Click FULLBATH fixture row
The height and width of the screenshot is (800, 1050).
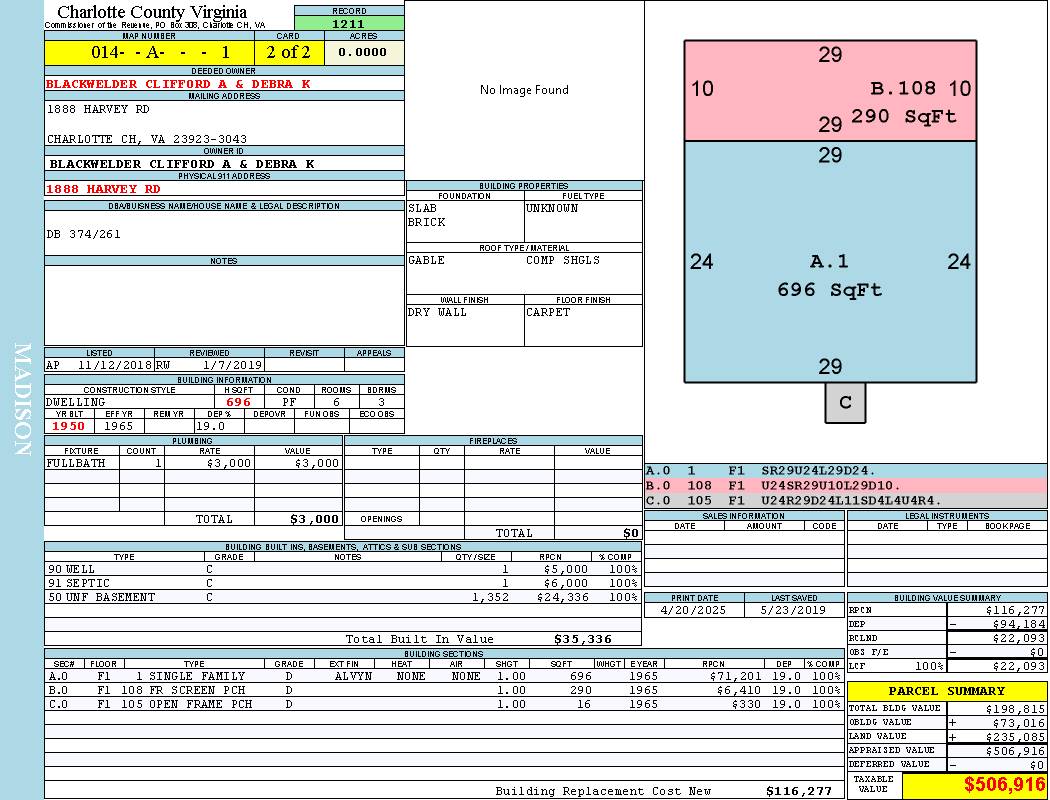click(x=194, y=463)
